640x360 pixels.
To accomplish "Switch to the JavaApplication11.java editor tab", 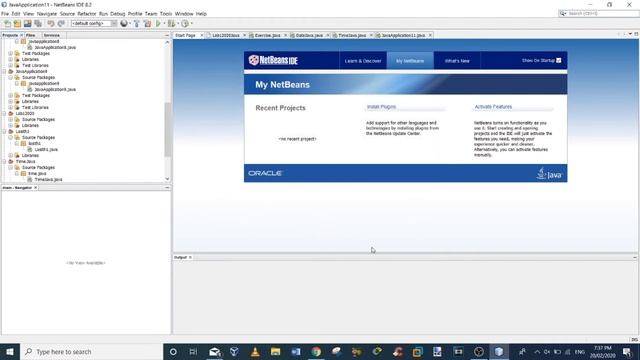I will pyautogui.click(x=403, y=36).
